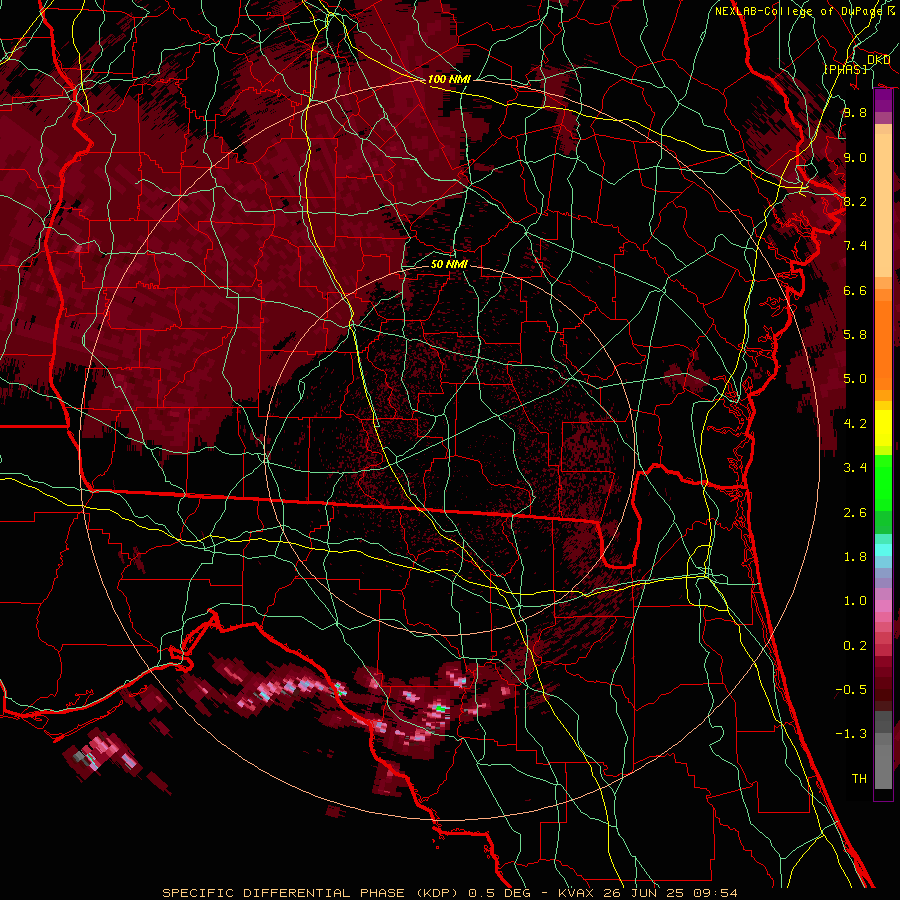The width and height of the screenshot is (900, 900).
Task: Click the 1.0 legend value
Action: click(855, 601)
